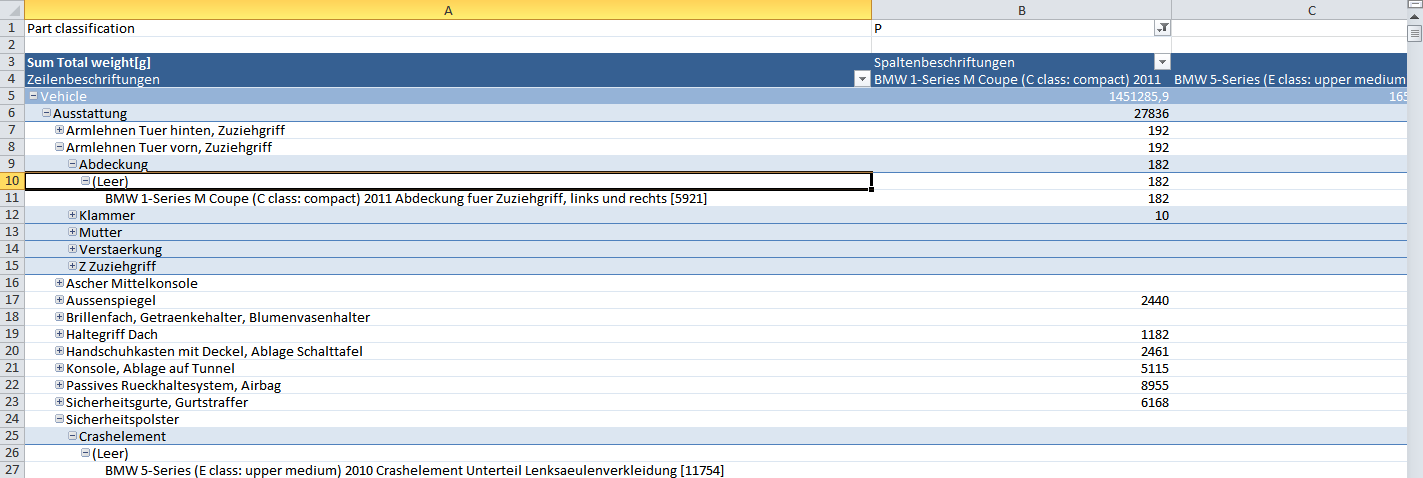Click the Handschuhkasten value 2461
The width and height of the screenshot is (1423, 478).
(x=1021, y=352)
